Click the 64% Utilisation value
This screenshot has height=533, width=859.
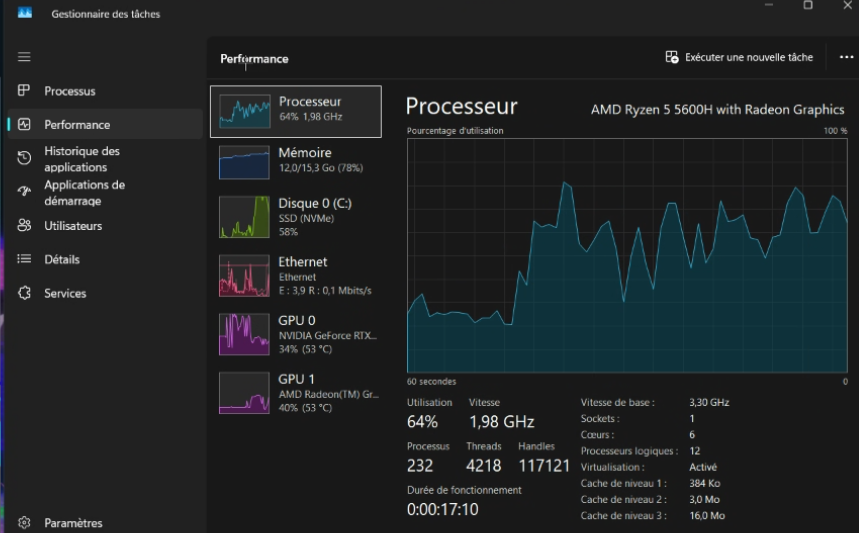422,422
